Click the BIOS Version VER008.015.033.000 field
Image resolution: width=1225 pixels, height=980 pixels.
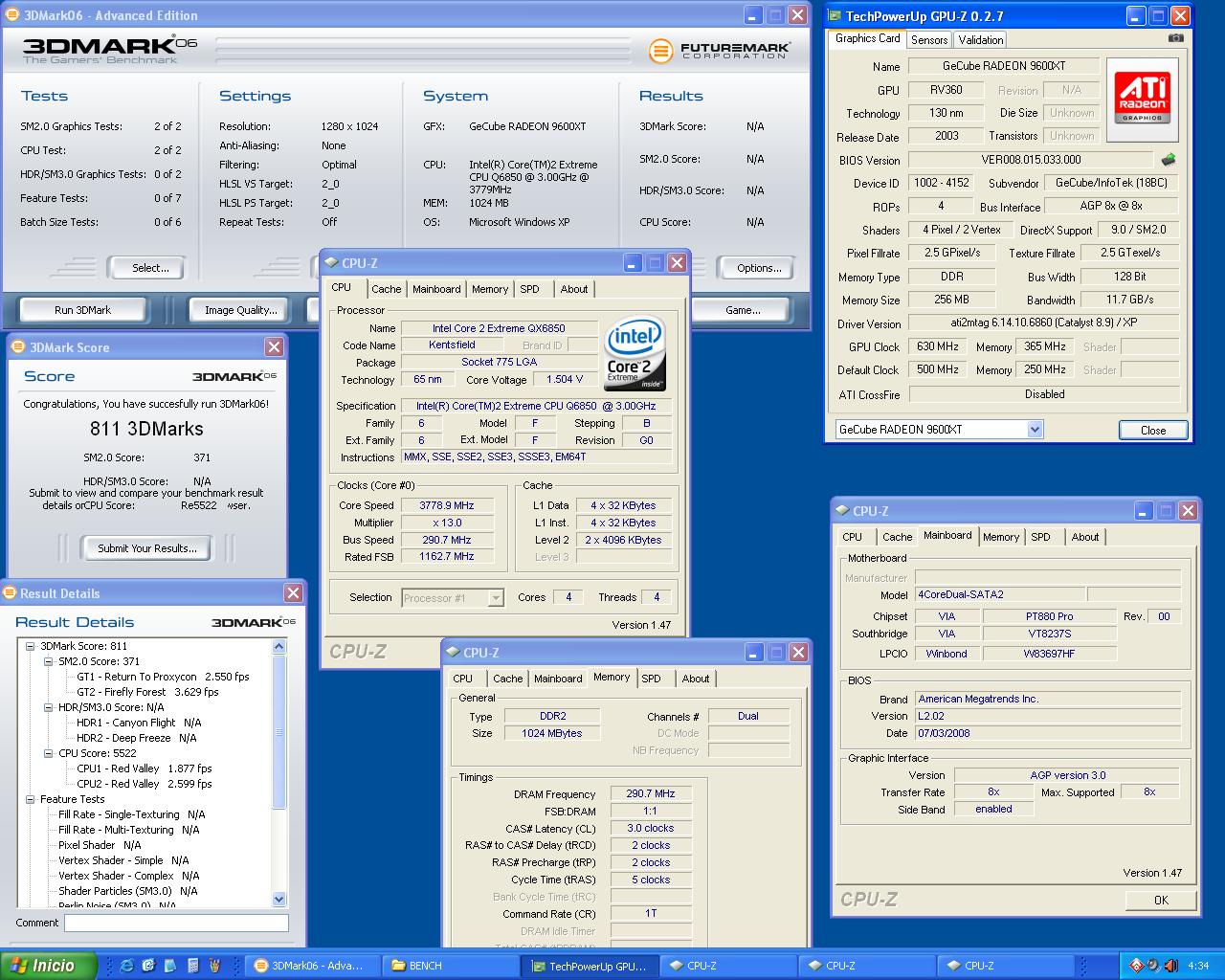click(x=1031, y=160)
